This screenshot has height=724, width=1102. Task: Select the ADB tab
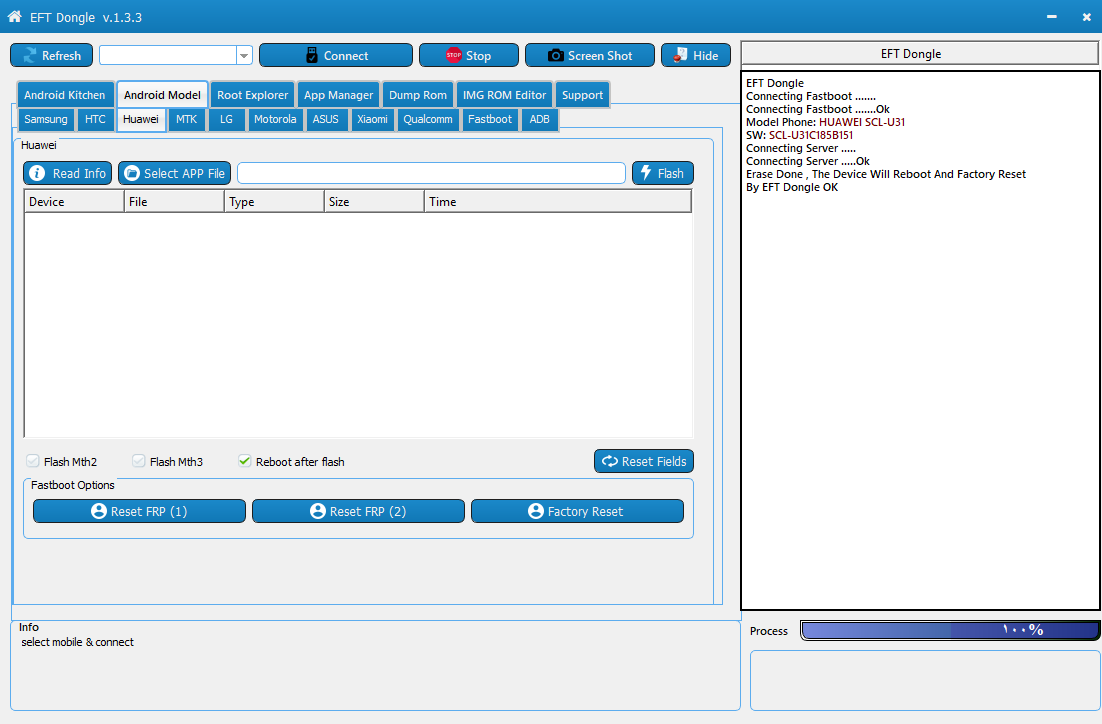point(539,119)
